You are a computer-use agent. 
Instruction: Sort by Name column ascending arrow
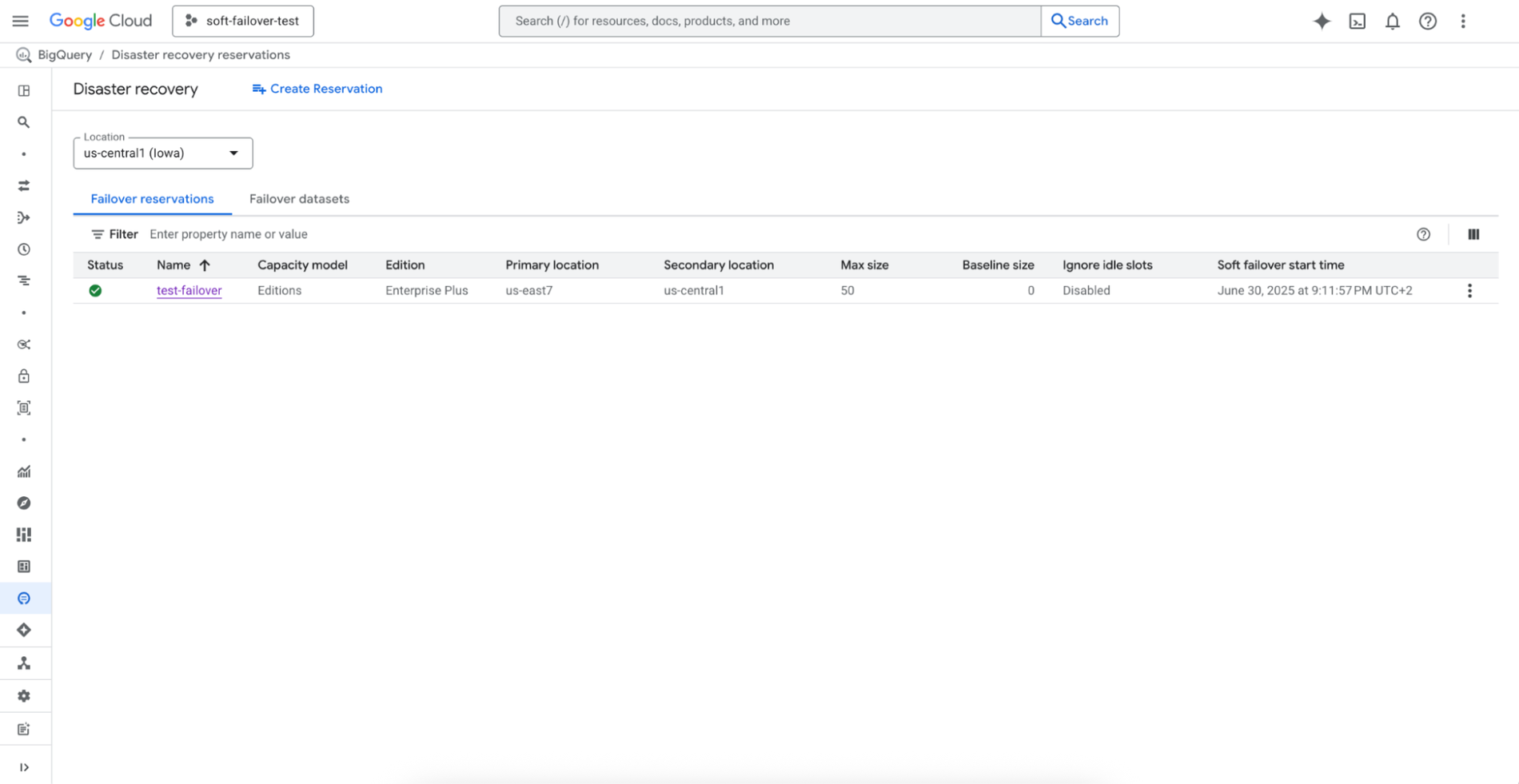click(205, 265)
